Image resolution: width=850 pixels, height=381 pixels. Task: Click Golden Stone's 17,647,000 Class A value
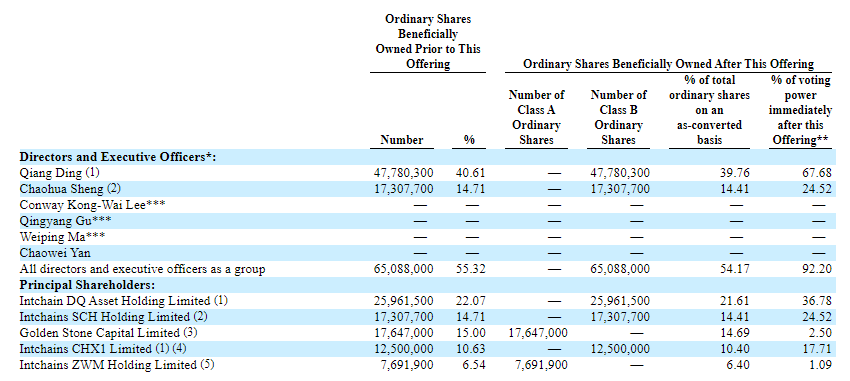pyautogui.click(x=538, y=333)
